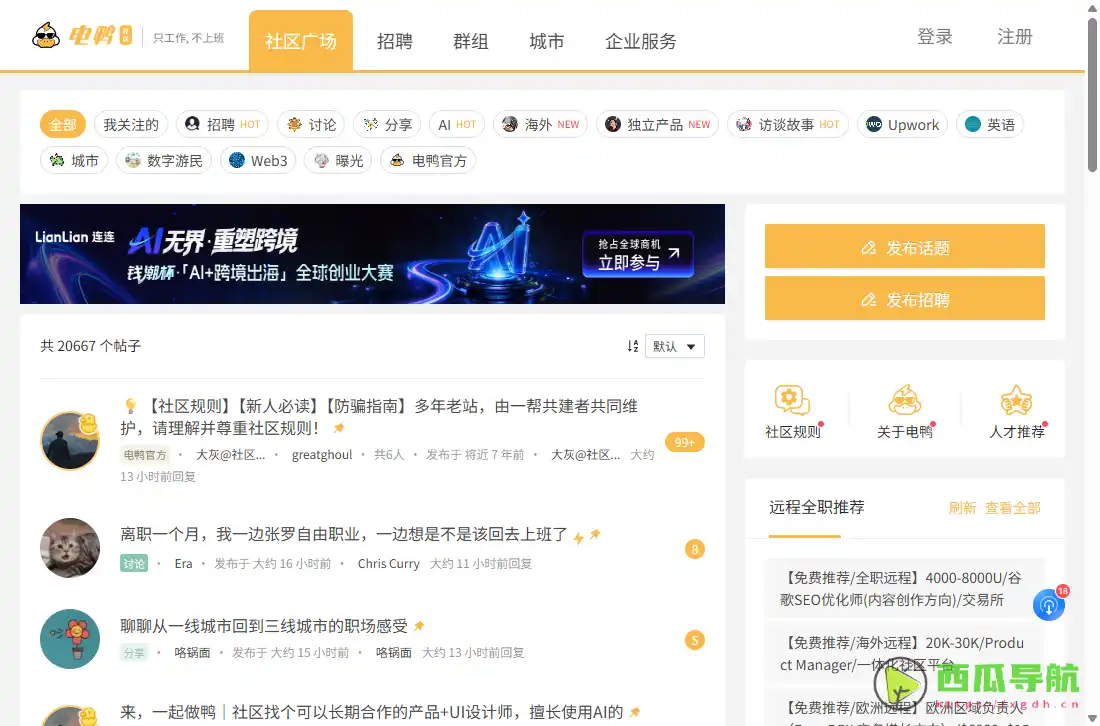Filter by the 海外 NEW tag
Screen dimensions: 1100x726
pyautogui.click(x=540, y=124)
